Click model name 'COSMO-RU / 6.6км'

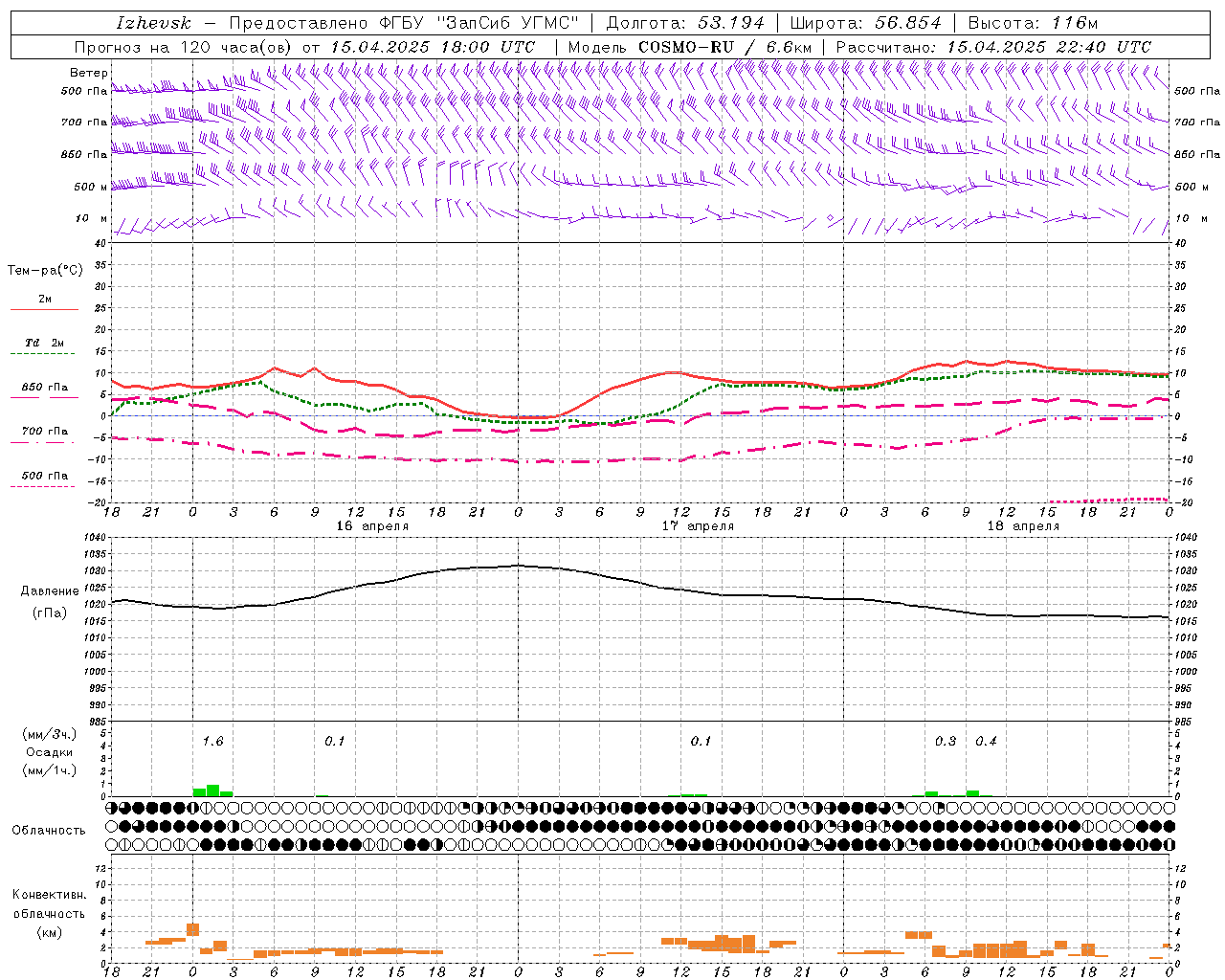click(724, 47)
